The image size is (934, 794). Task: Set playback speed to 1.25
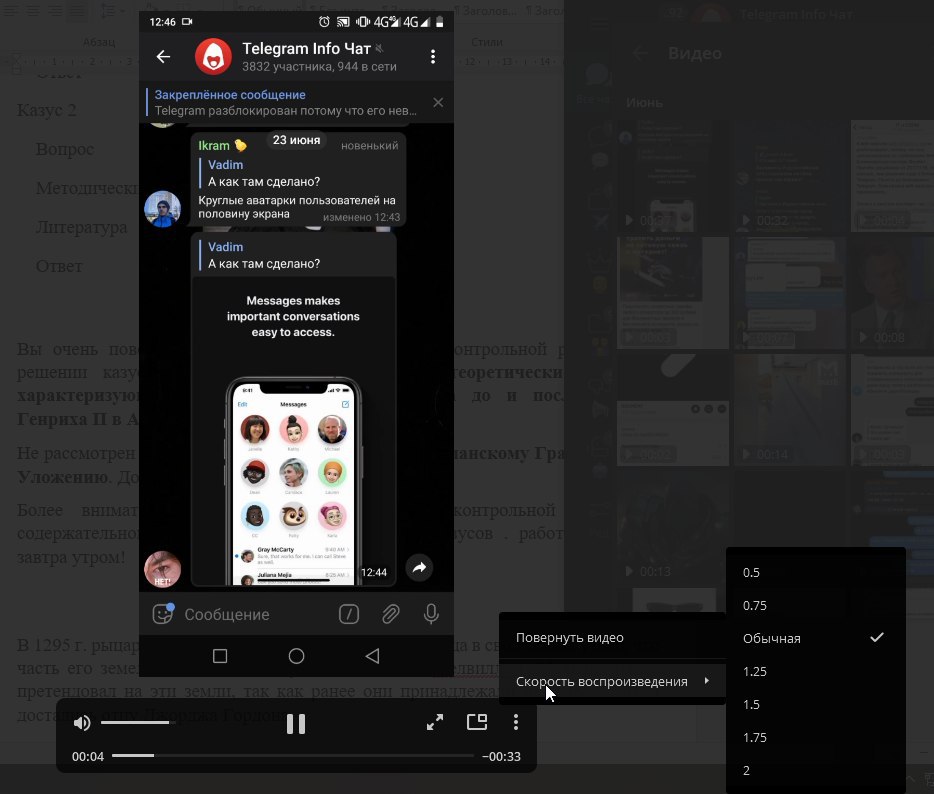click(815, 671)
